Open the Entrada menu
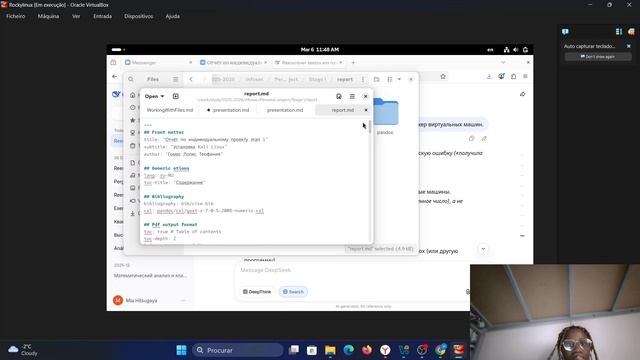640x360 pixels. coord(102,16)
